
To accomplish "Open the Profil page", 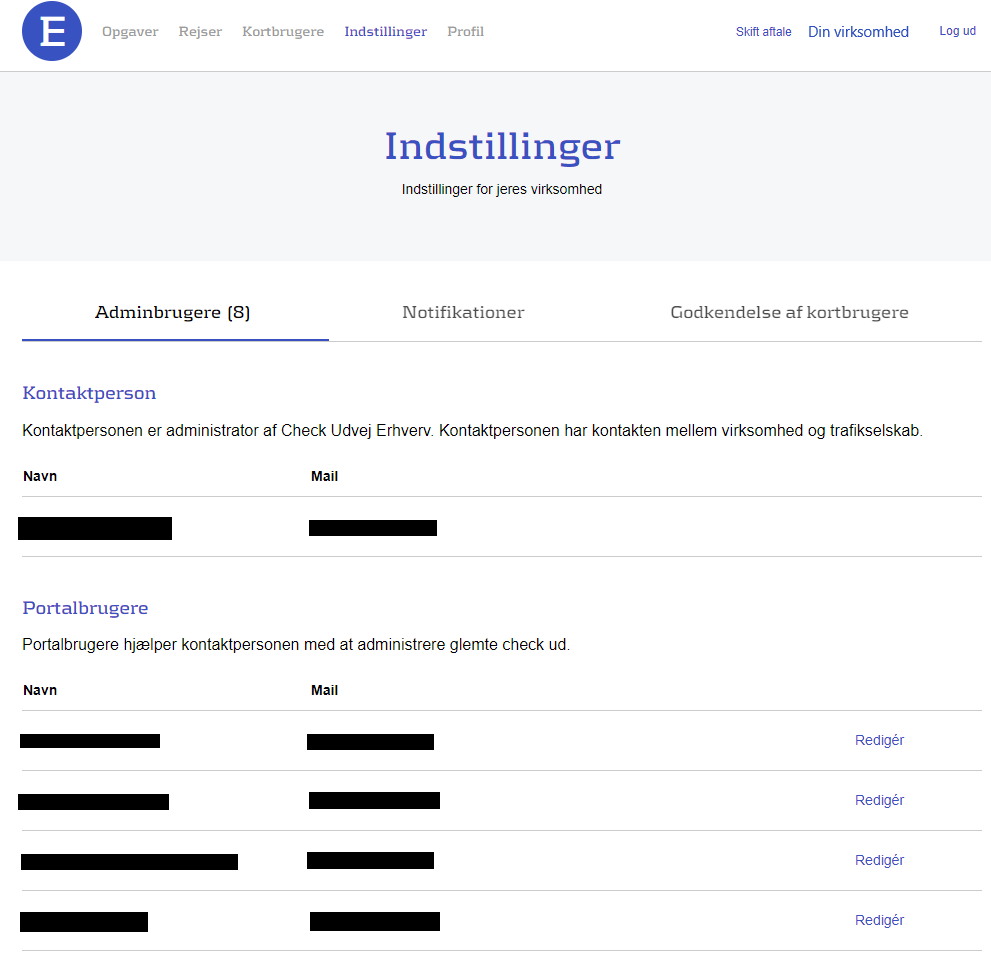I will pos(465,32).
